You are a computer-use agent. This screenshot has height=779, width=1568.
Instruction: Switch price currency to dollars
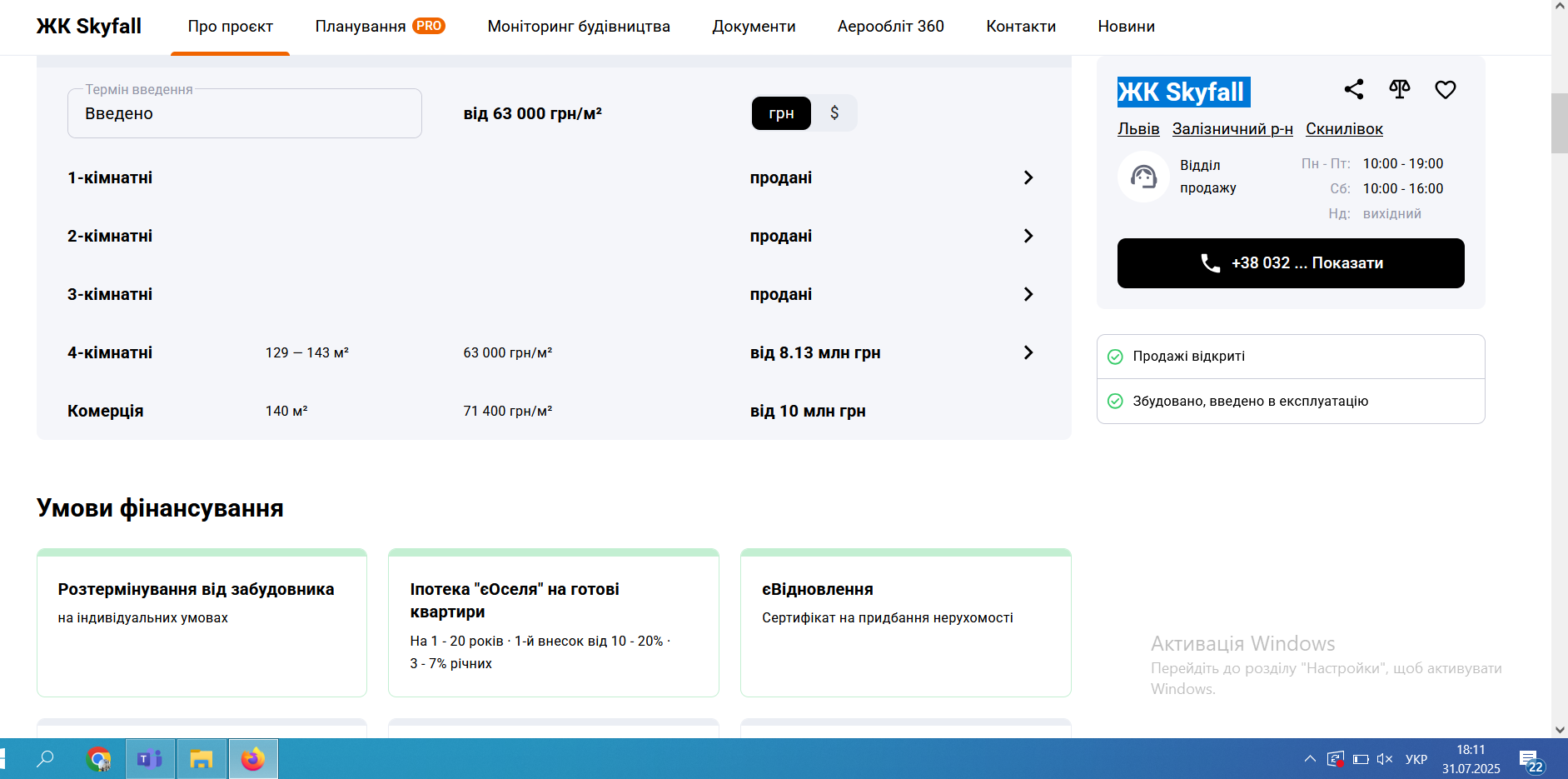834,113
